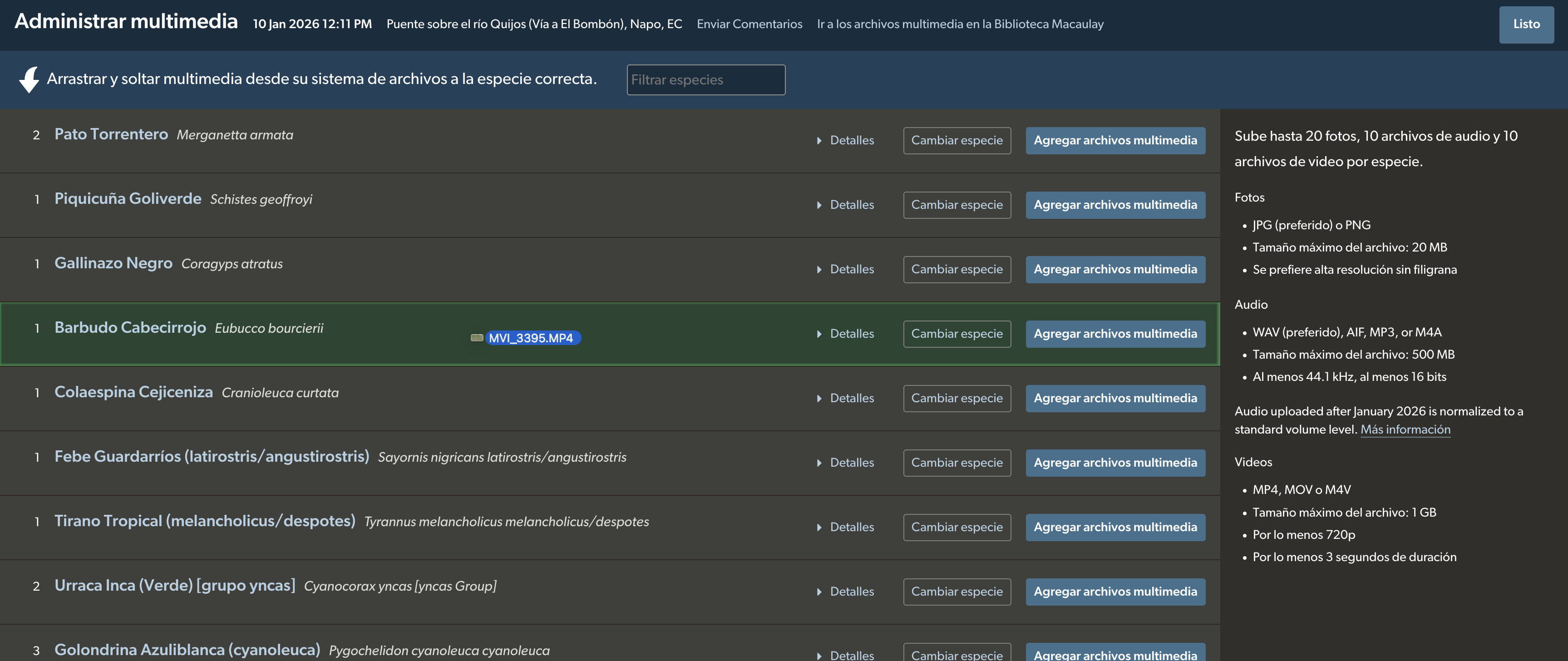Expand Detalles for Pato Torrentero
Viewport: 1568px width, 661px height.
point(845,141)
